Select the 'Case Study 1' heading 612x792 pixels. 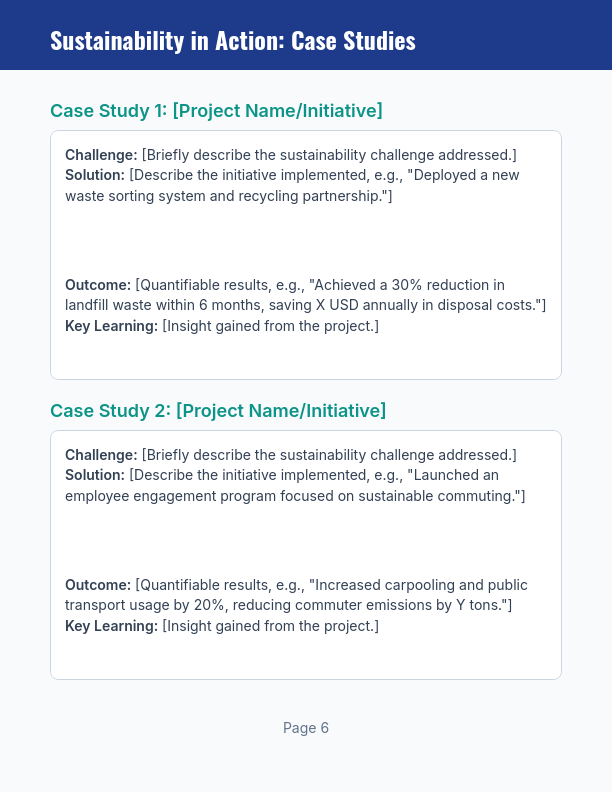click(109, 111)
